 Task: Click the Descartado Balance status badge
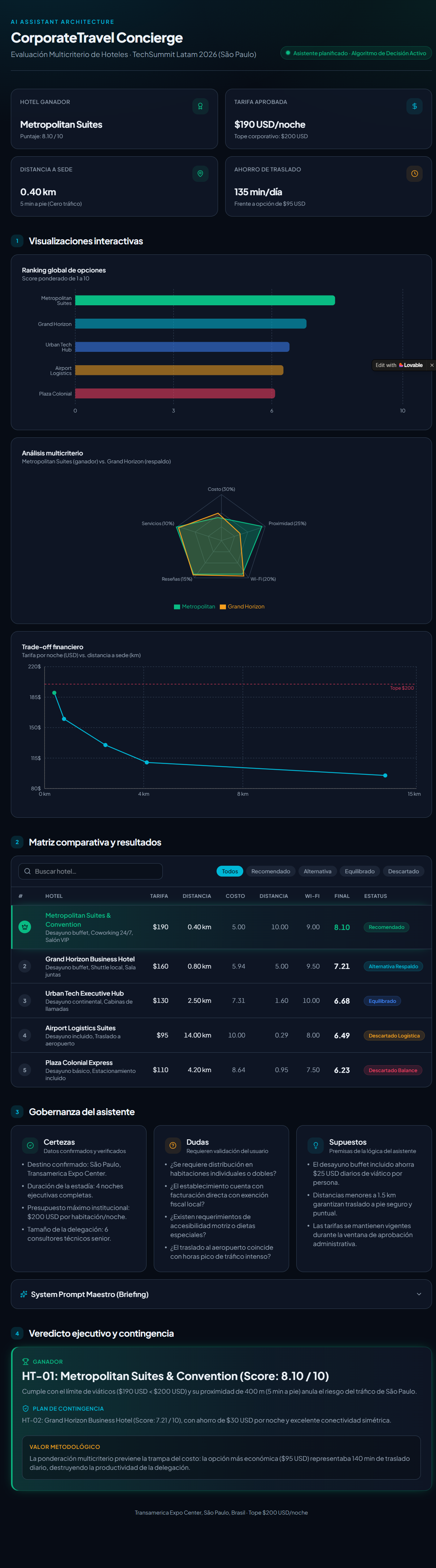coord(393,1070)
